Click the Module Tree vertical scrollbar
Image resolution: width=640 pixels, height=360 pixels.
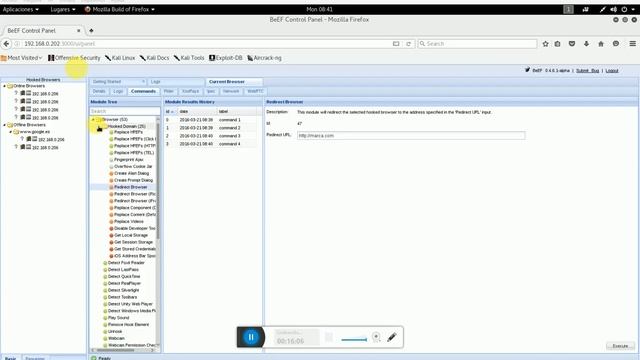(158, 180)
